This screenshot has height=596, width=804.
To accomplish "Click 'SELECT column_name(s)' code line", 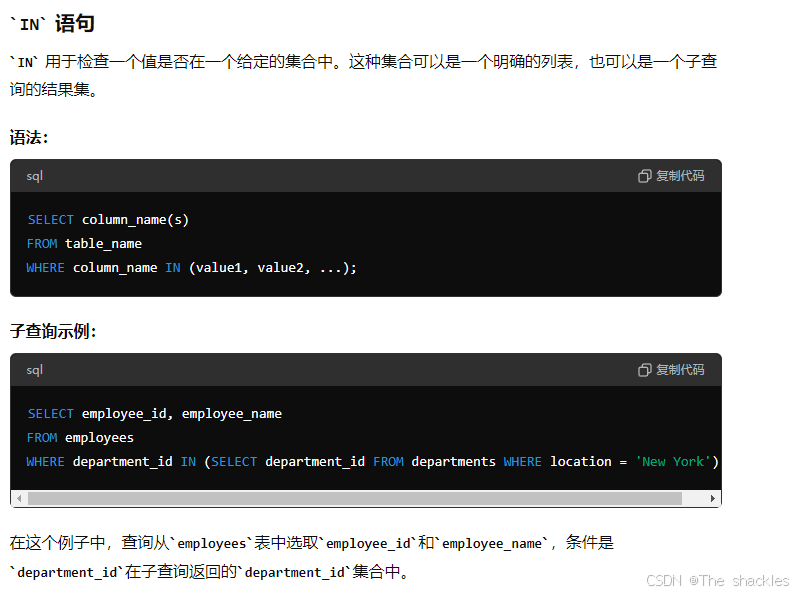I will [x=108, y=220].
